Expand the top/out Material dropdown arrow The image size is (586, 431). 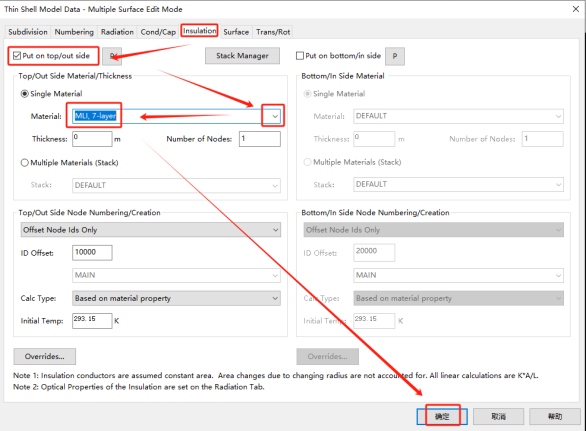coord(275,116)
